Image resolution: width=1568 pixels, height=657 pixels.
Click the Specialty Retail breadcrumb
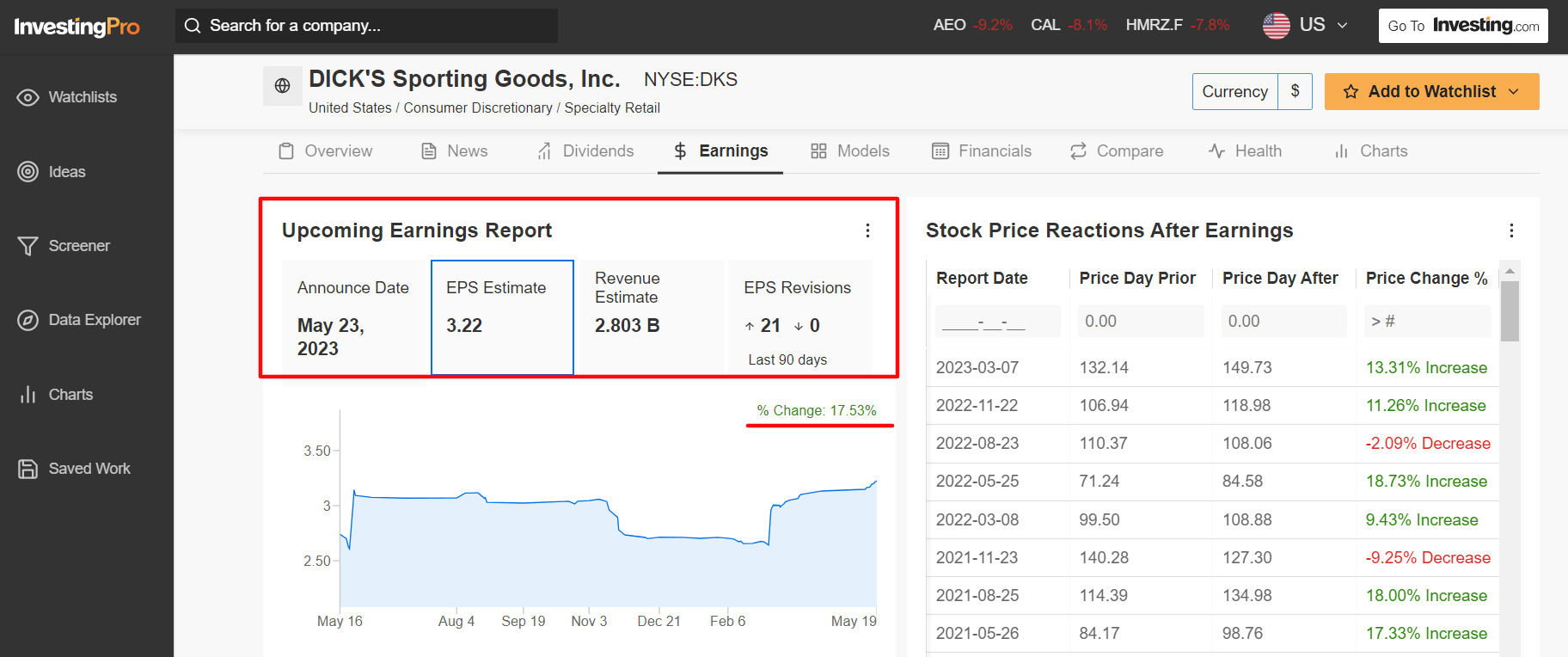tap(612, 108)
